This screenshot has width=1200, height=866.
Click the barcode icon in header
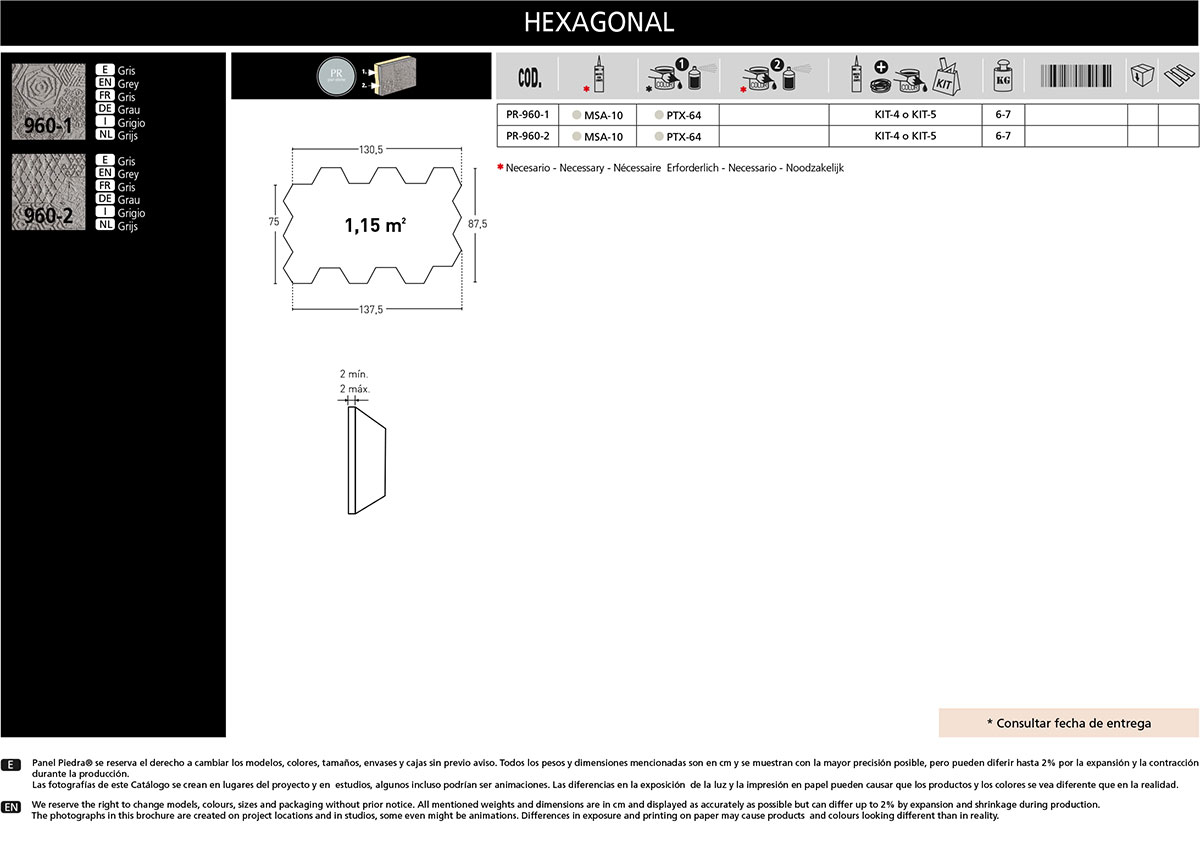coord(1076,76)
